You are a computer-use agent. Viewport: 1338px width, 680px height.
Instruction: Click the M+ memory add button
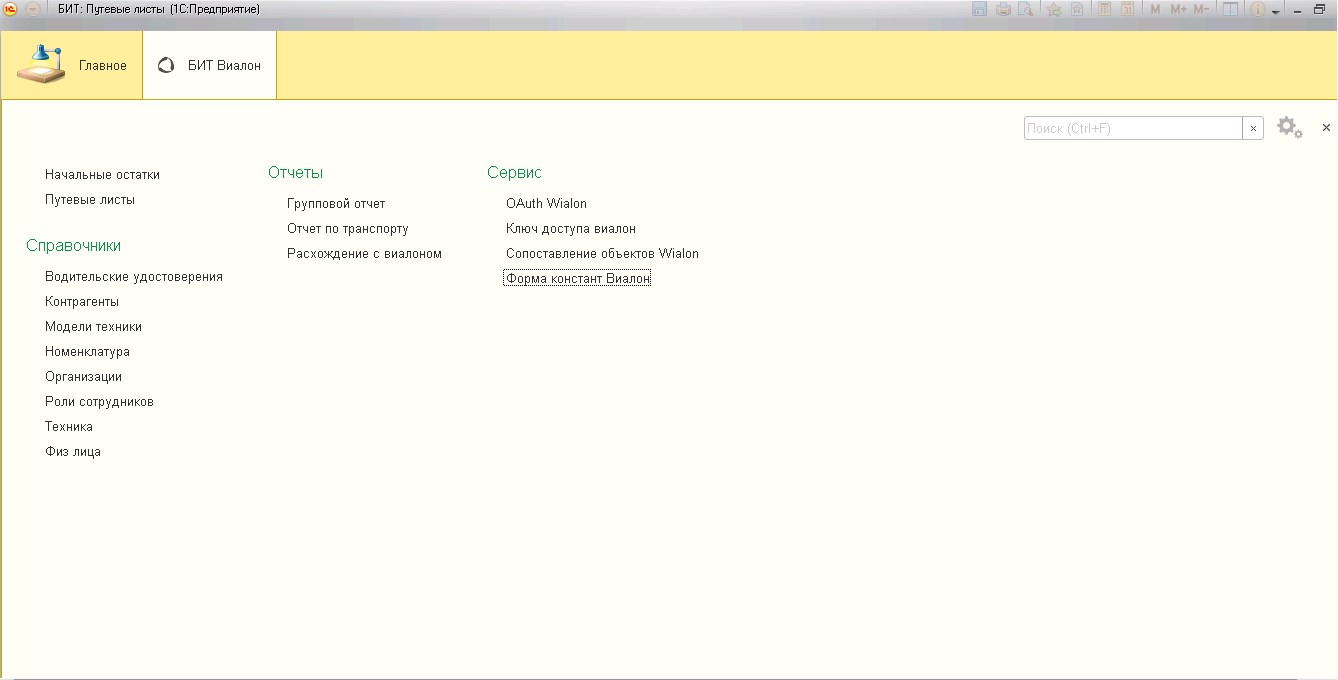coord(1178,9)
